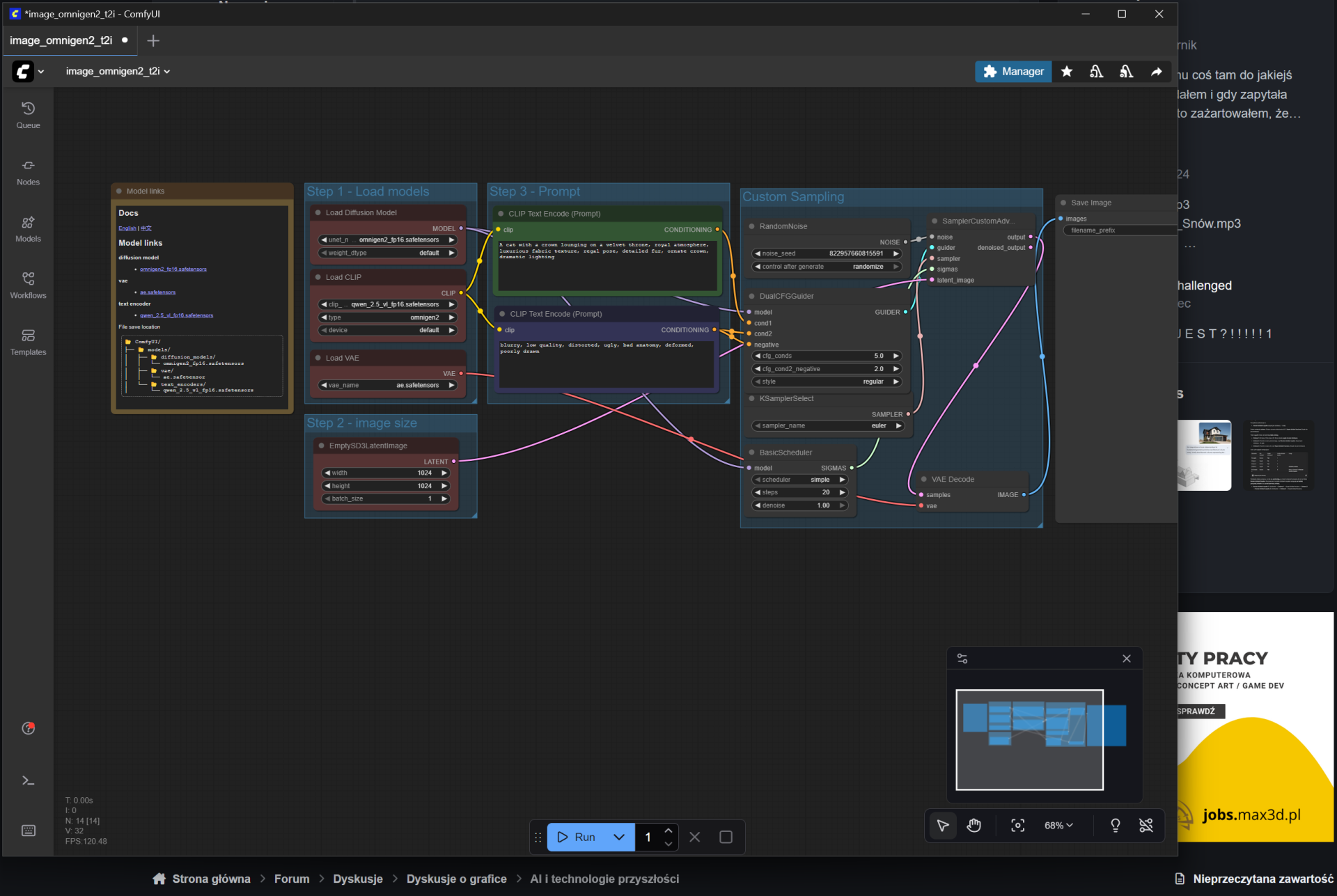Open the Nodes library sidebar
The image size is (1337, 896).
point(28,172)
